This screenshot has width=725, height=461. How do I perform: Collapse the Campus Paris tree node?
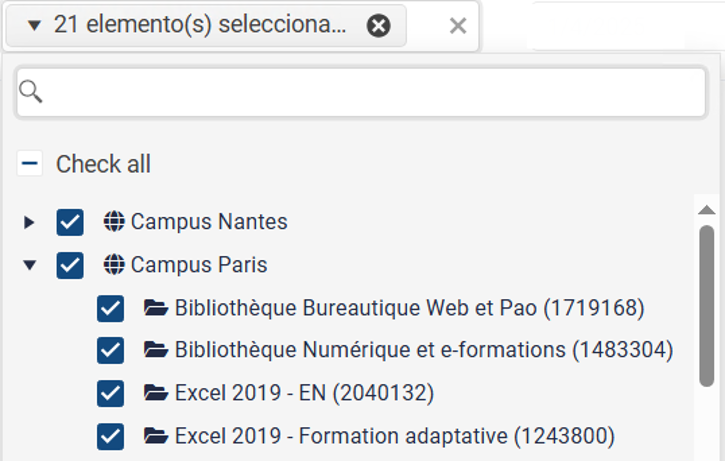click(x=30, y=265)
